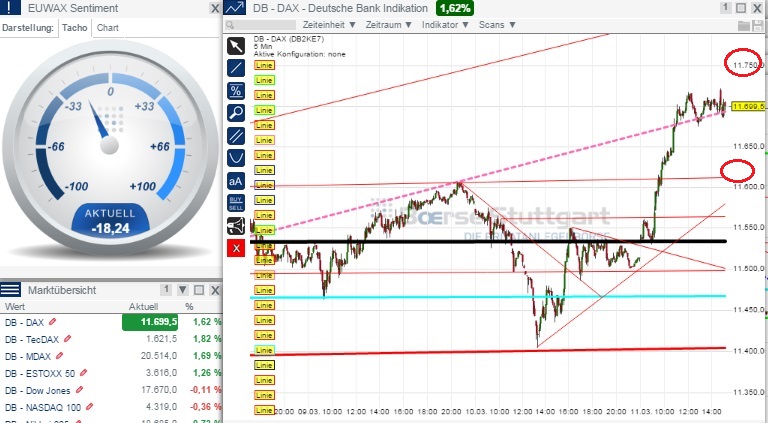The image size is (768, 423).
Task: Open the Zeitraum dropdown
Action: 389,24
